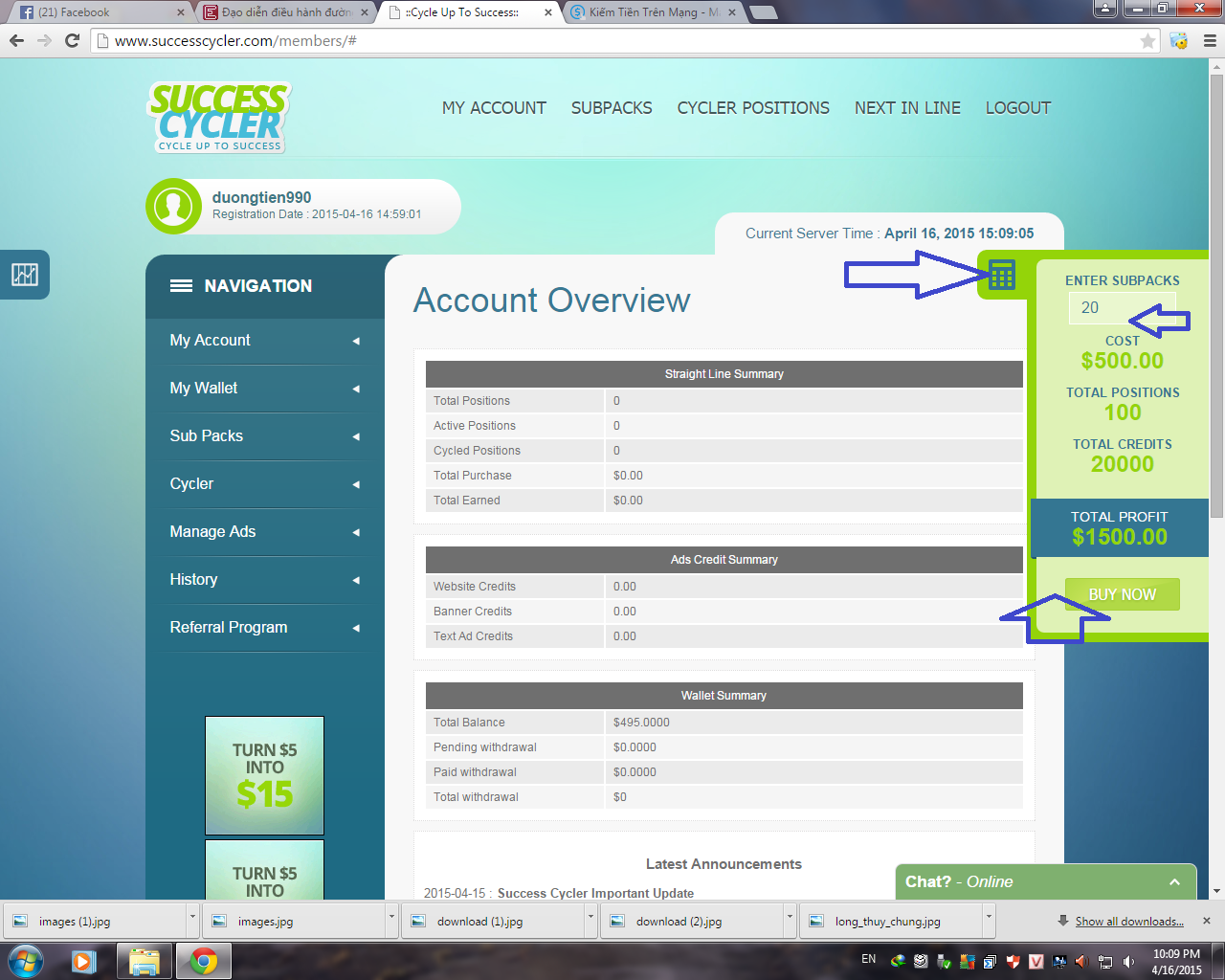This screenshot has width=1225, height=980.
Task: Reload the current page
Action: pyautogui.click(x=72, y=40)
